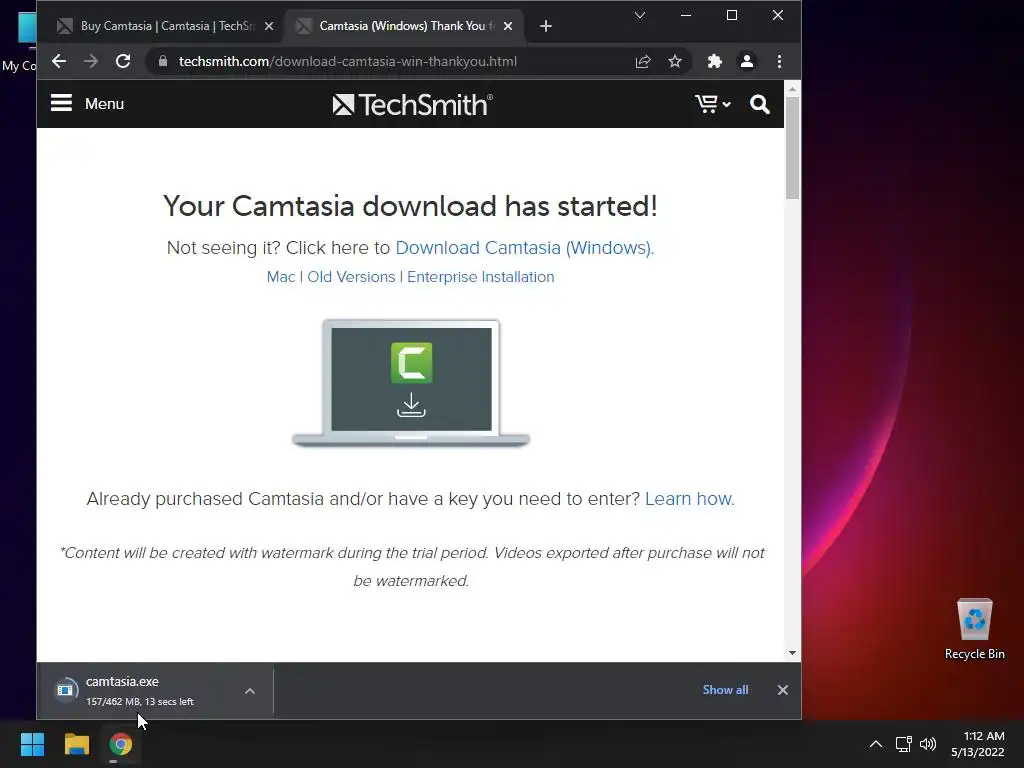Open site search magnifier icon

point(760,104)
